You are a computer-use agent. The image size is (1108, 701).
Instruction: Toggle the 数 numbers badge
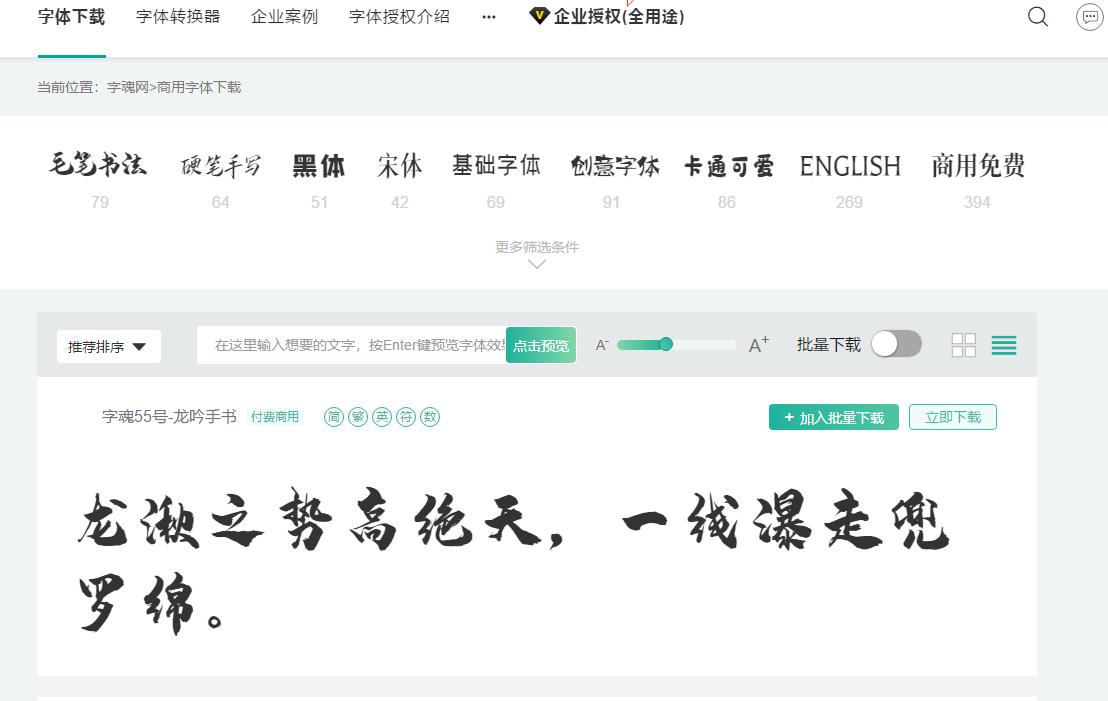tap(429, 417)
